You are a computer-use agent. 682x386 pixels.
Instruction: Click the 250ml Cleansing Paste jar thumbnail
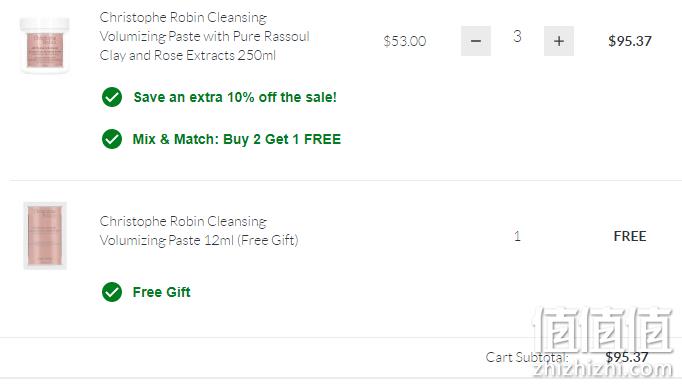point(44,45)
